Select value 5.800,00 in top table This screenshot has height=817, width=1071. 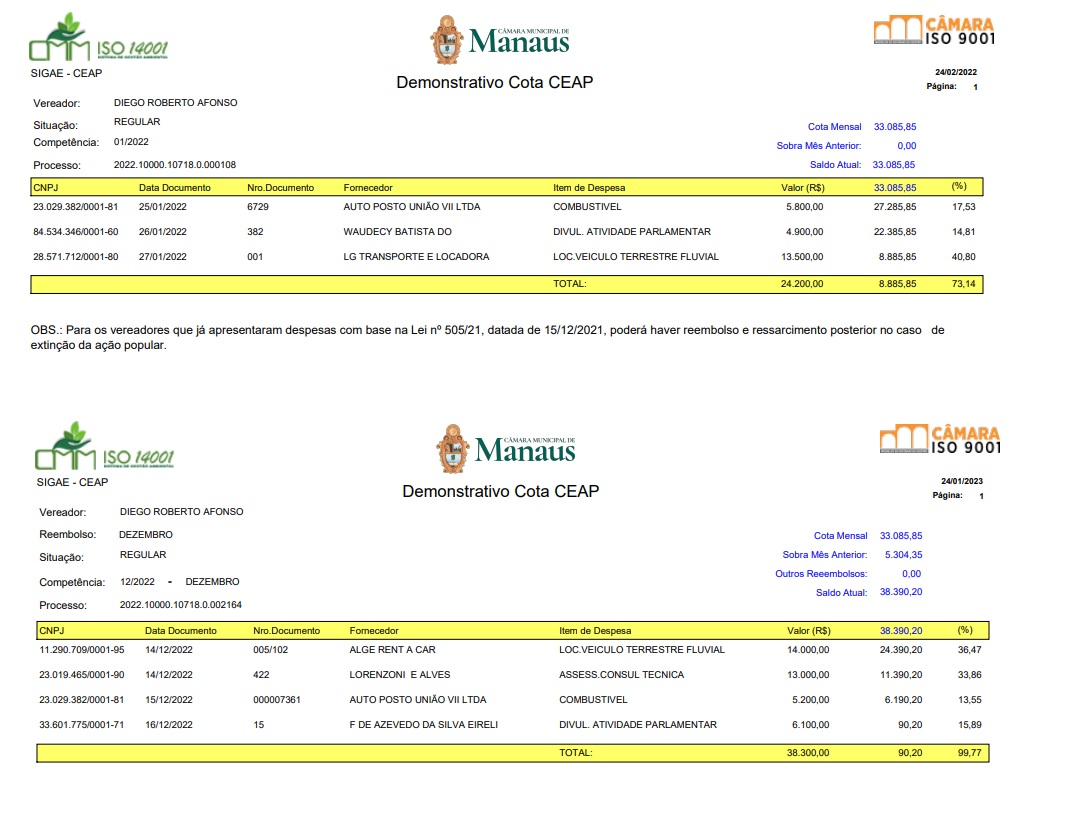[x=805, y=206]
